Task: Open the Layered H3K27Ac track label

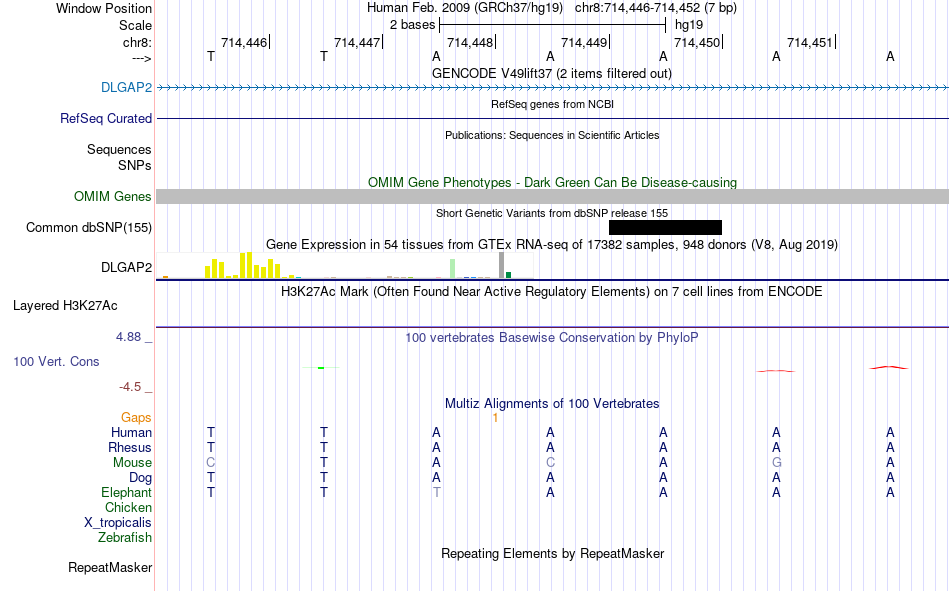Action: pos(65,306)
